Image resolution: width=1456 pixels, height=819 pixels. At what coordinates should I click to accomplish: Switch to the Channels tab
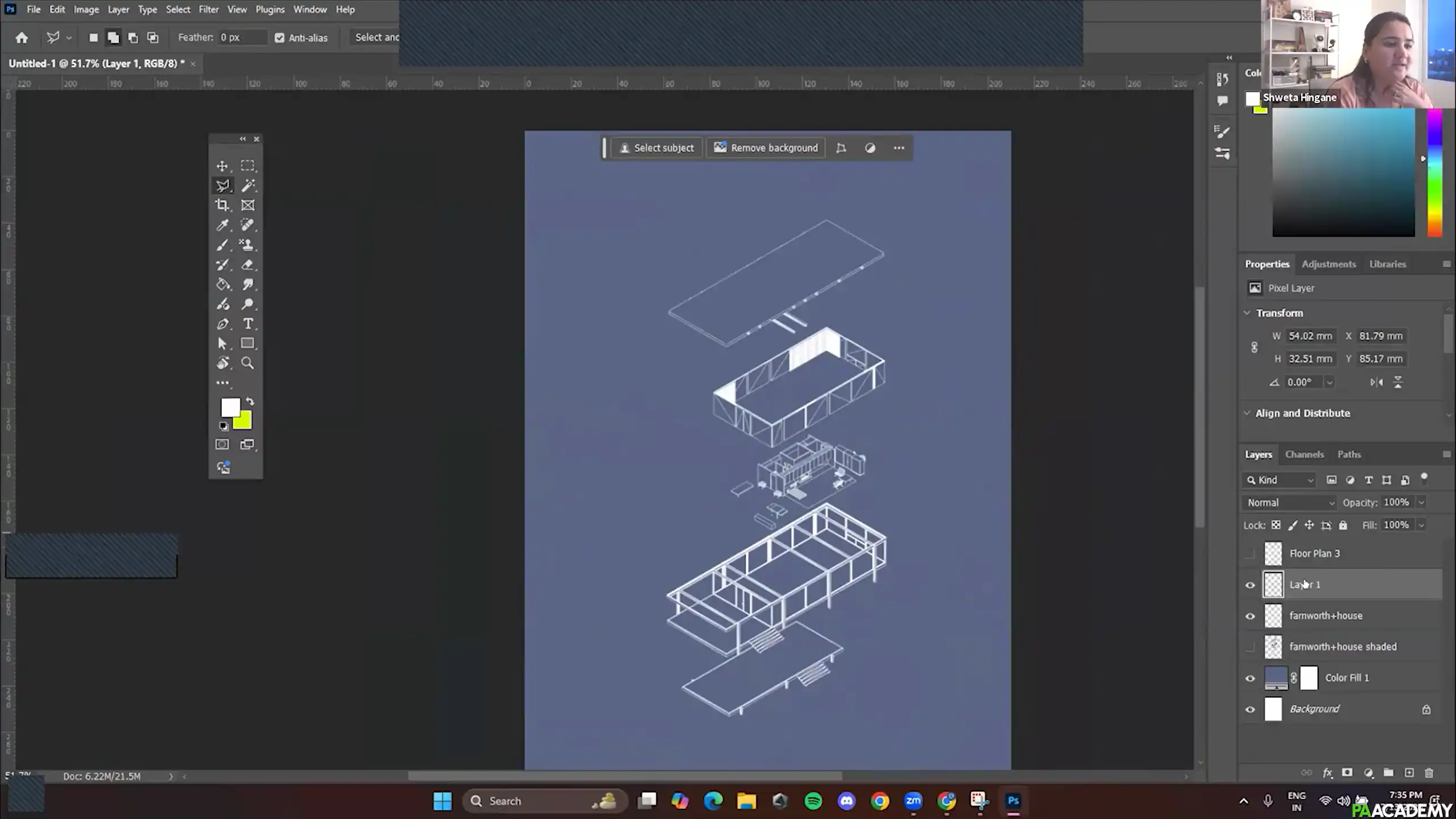tap(1304, 454)
